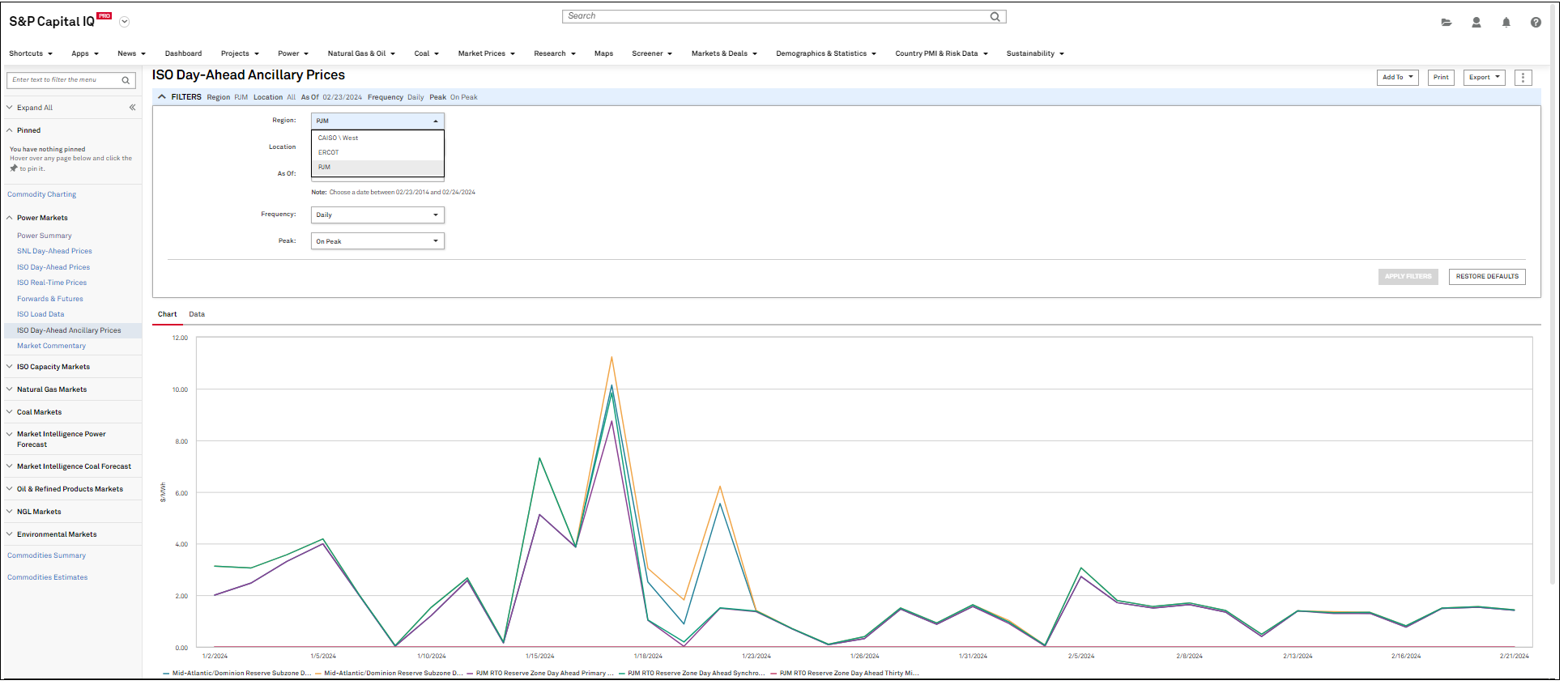Viewport: 1568px width, 689px height.
Task: Expand the ISO Capacity Markets section
Action: pyautogui.click(x=53, y=367)
